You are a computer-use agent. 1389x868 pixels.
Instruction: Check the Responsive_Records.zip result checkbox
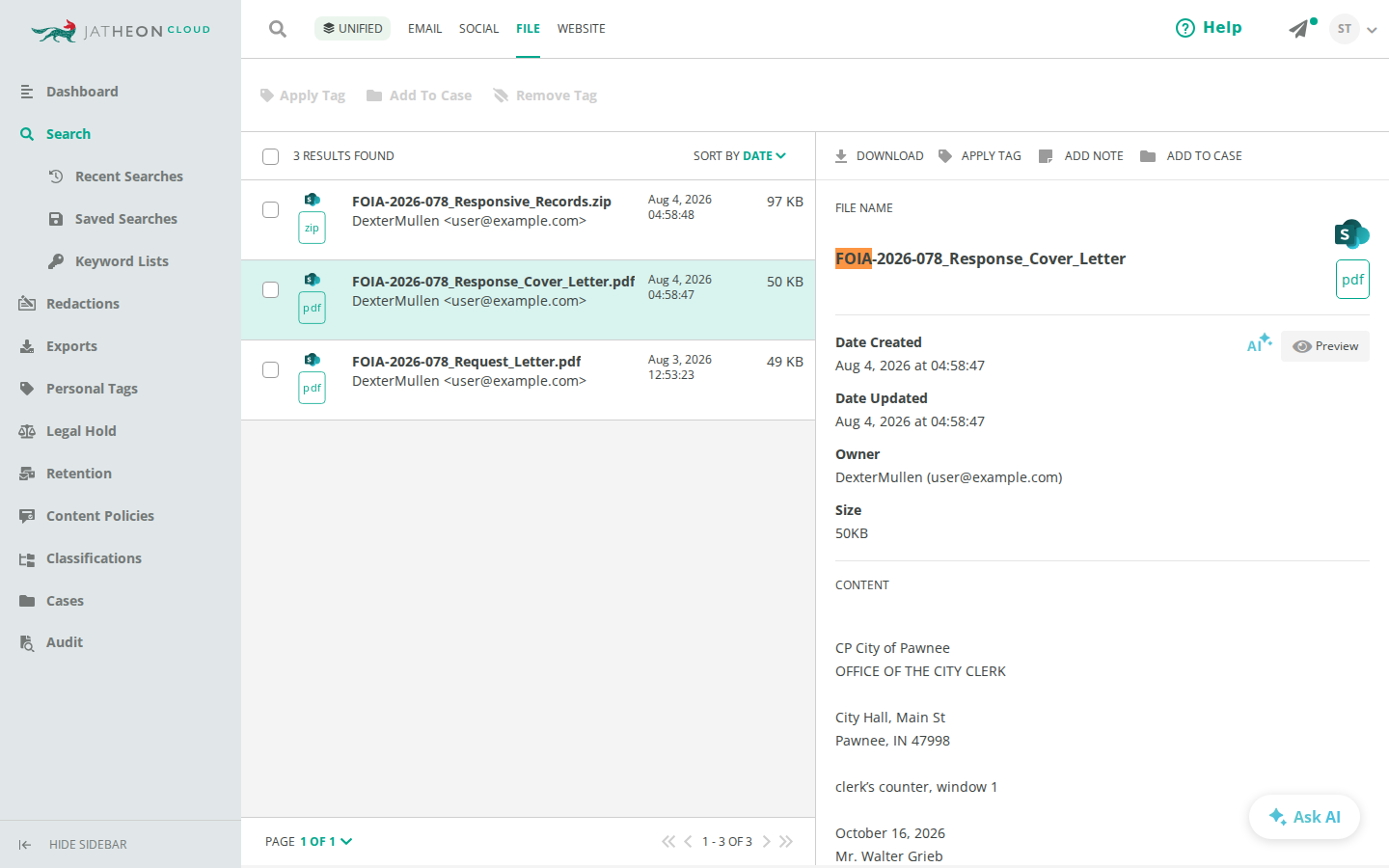(271, 210)
